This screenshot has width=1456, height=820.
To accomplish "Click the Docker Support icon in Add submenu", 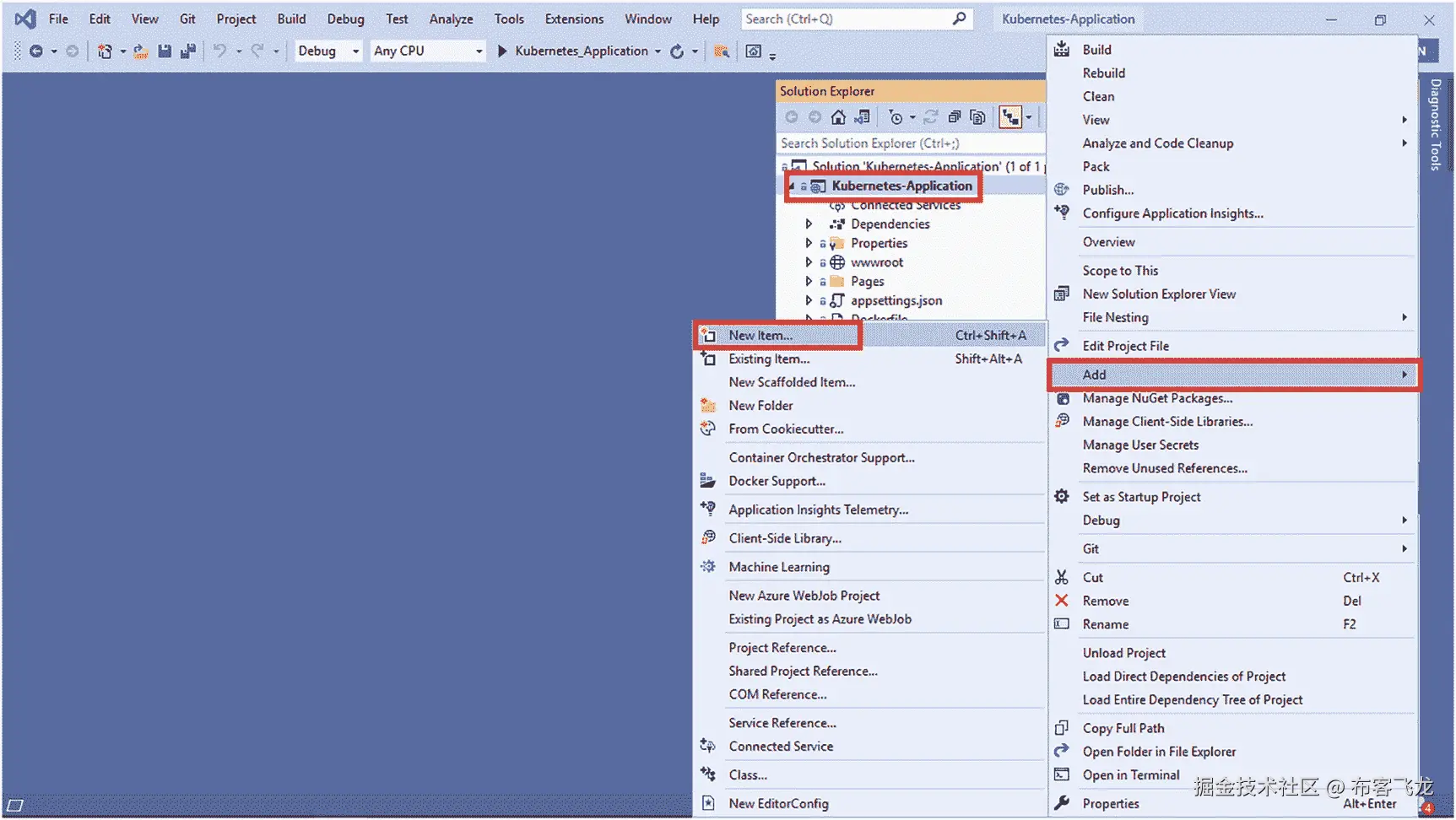I will tap(708, 481).
